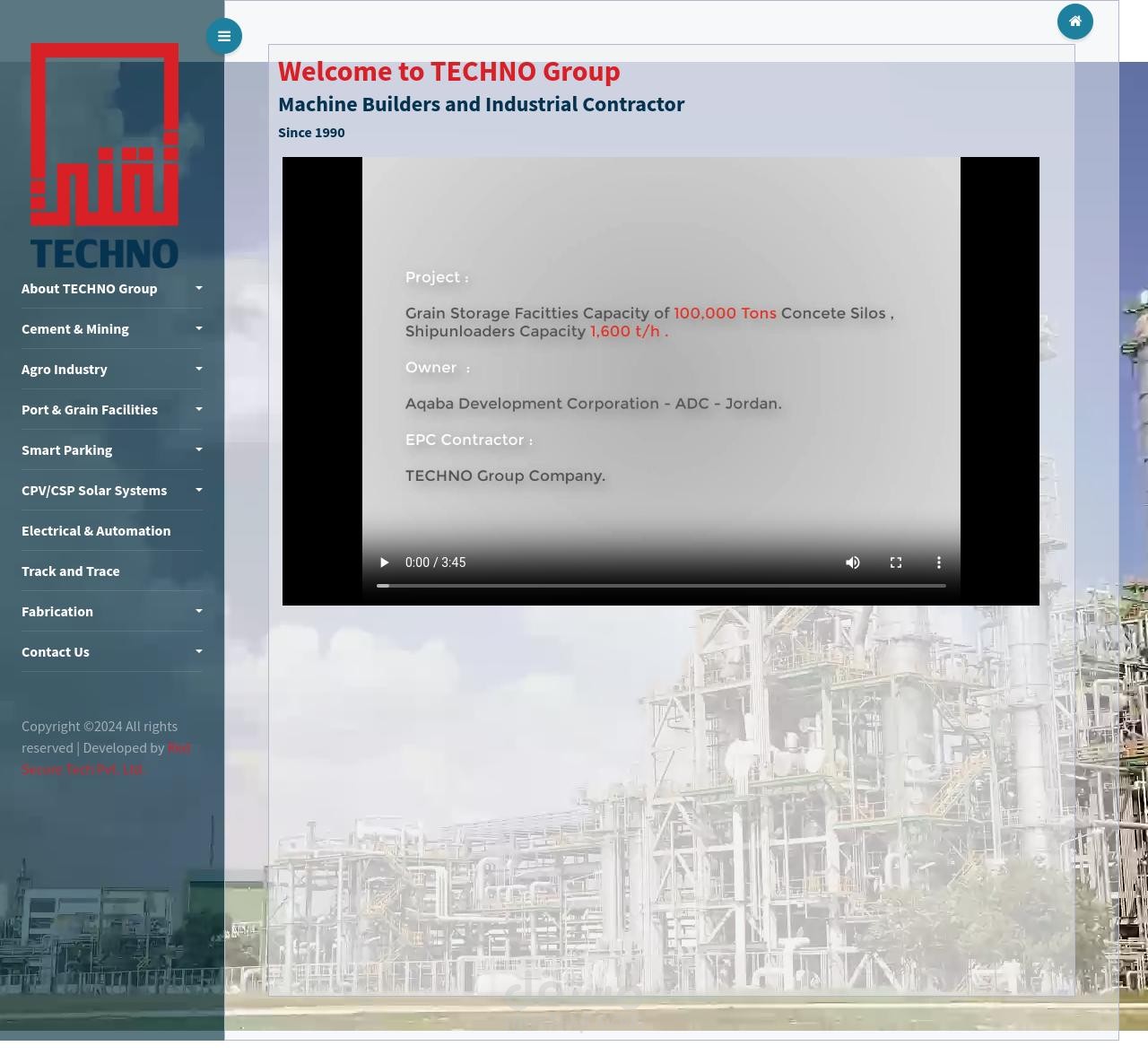Mute the video sound
1148x1055 pixels.
(x=853, y=562)
